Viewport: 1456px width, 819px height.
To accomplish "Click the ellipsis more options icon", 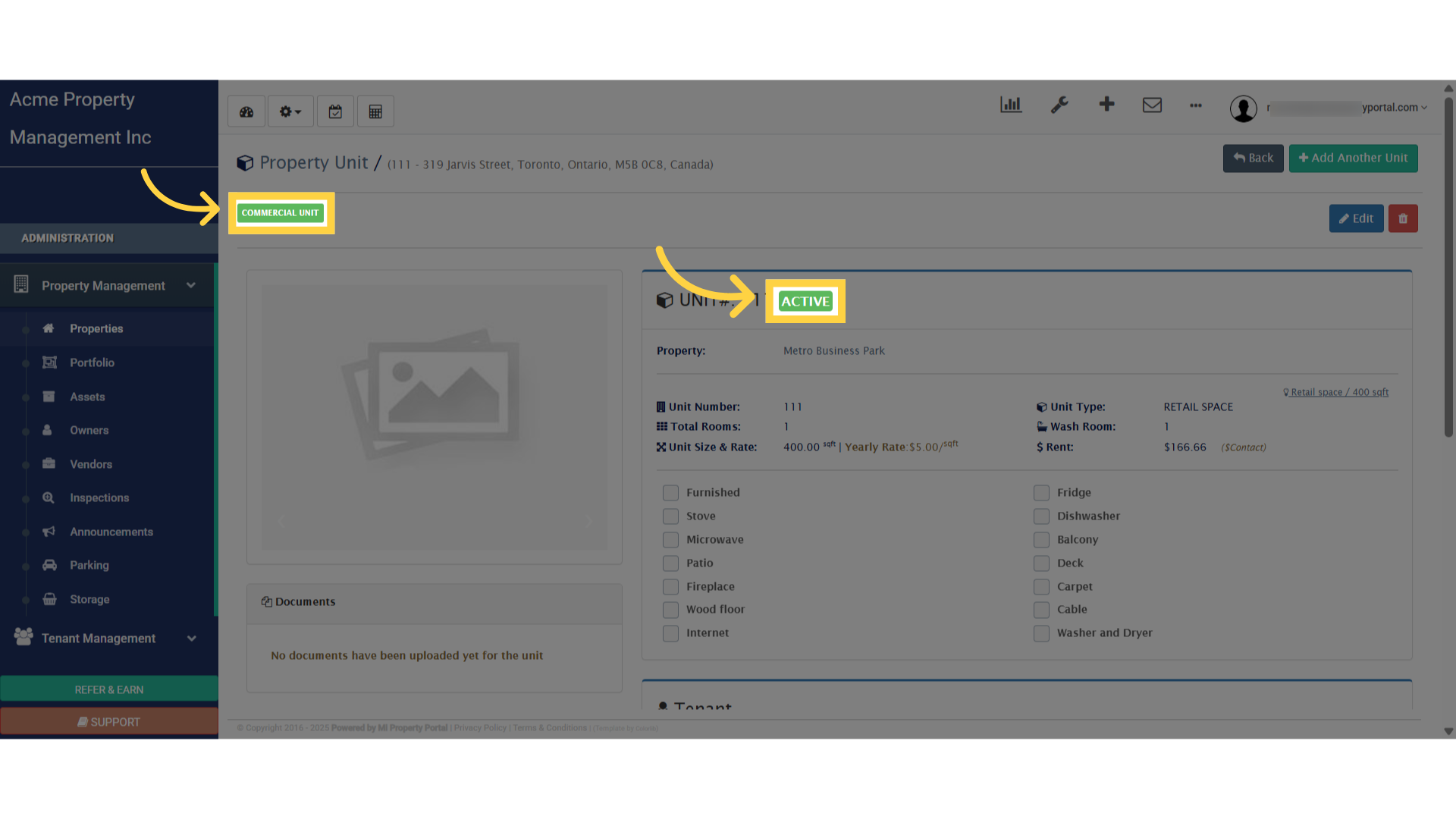I will [x=1195, y=106].
